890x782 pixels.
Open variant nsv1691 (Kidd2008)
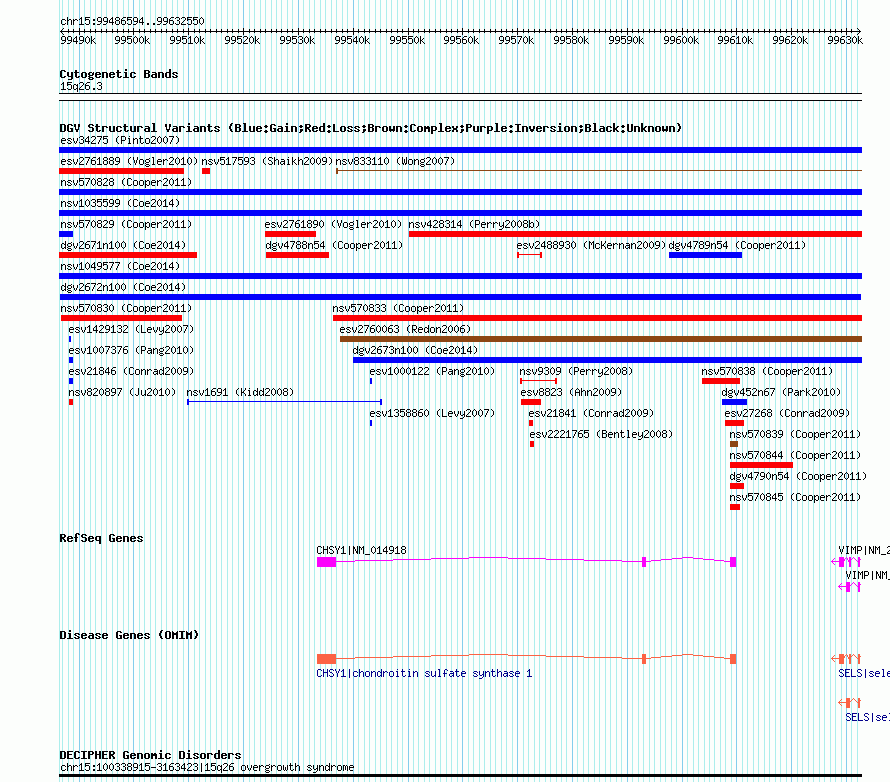click(240, 392)
